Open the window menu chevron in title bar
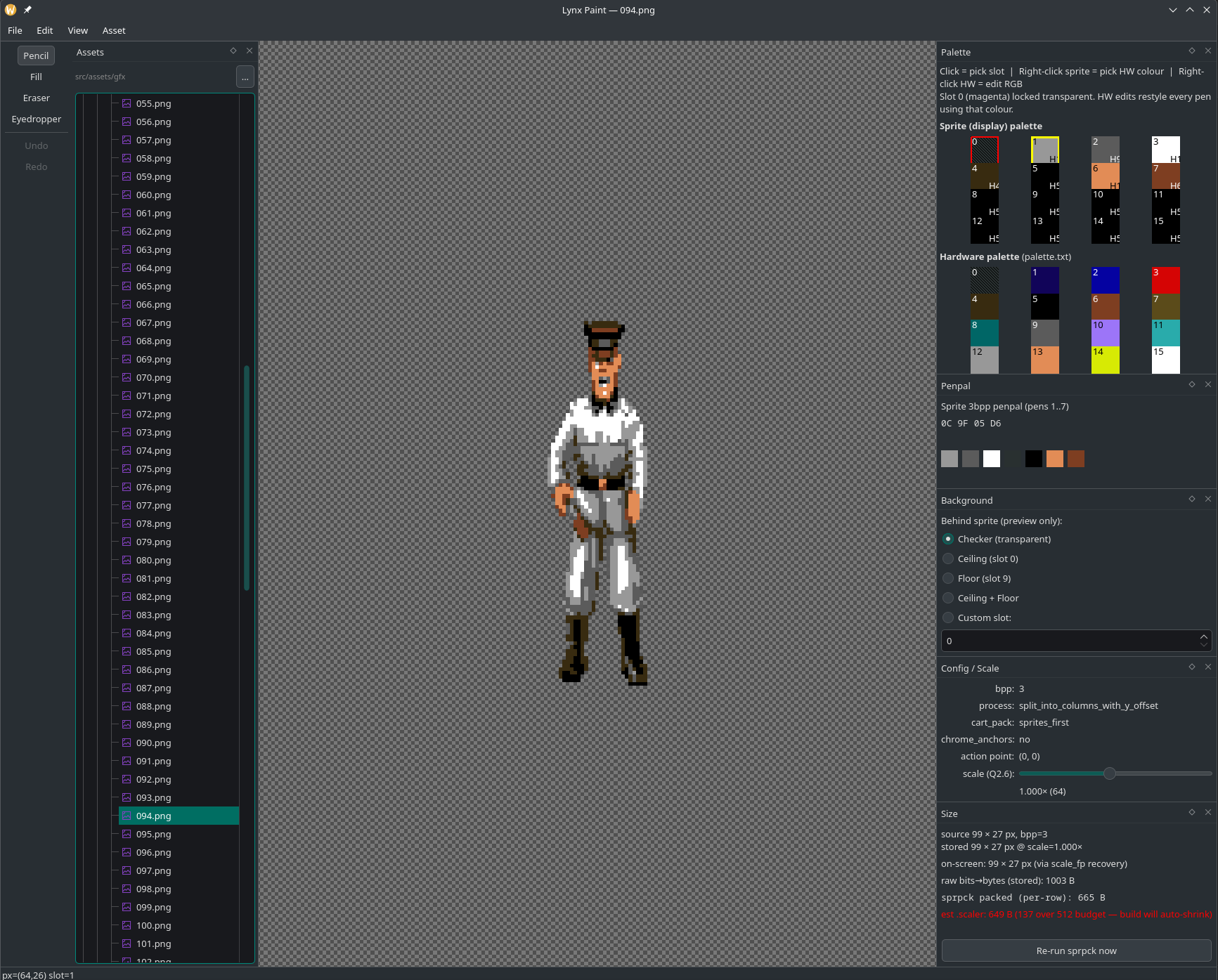Viewport: 1218px width, 980px height. [x=1172, y=10]
